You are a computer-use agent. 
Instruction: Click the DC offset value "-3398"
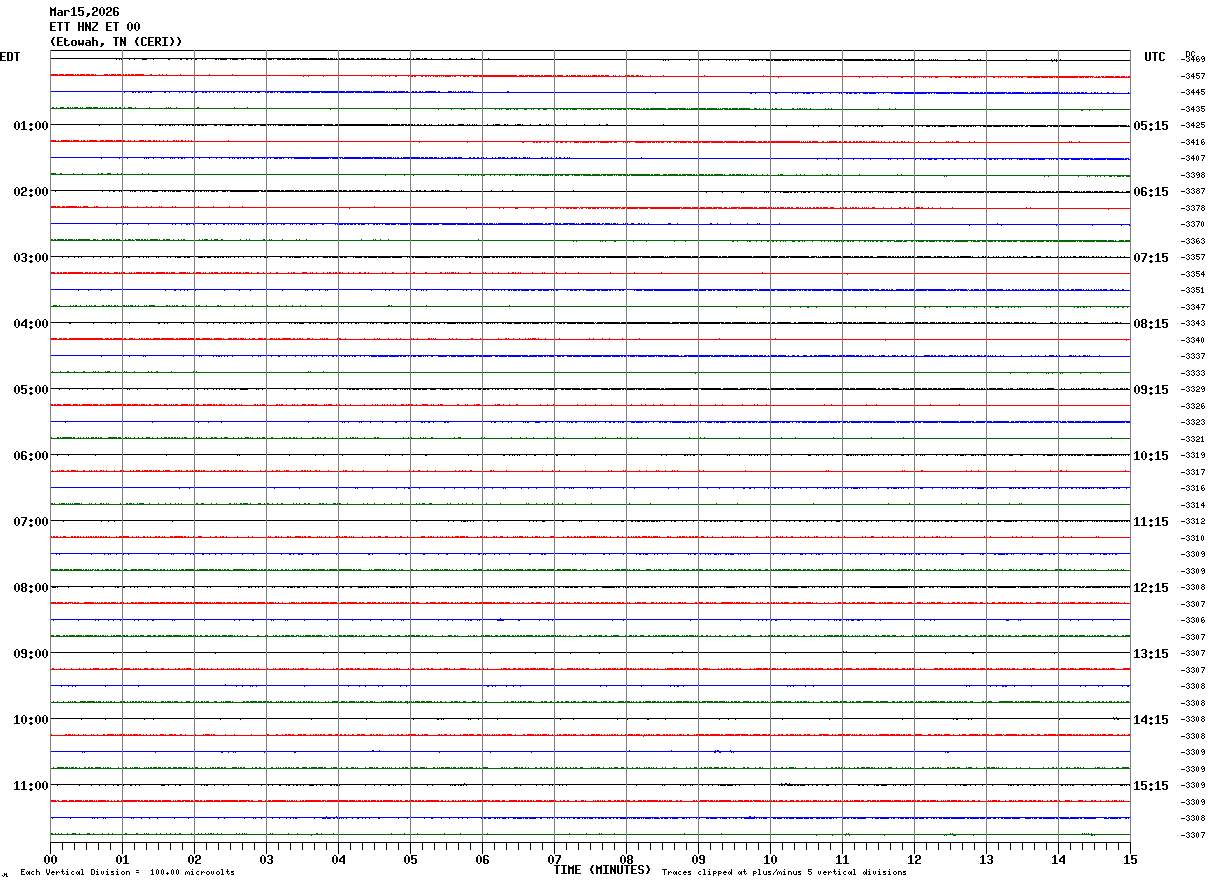[1192, 175]
